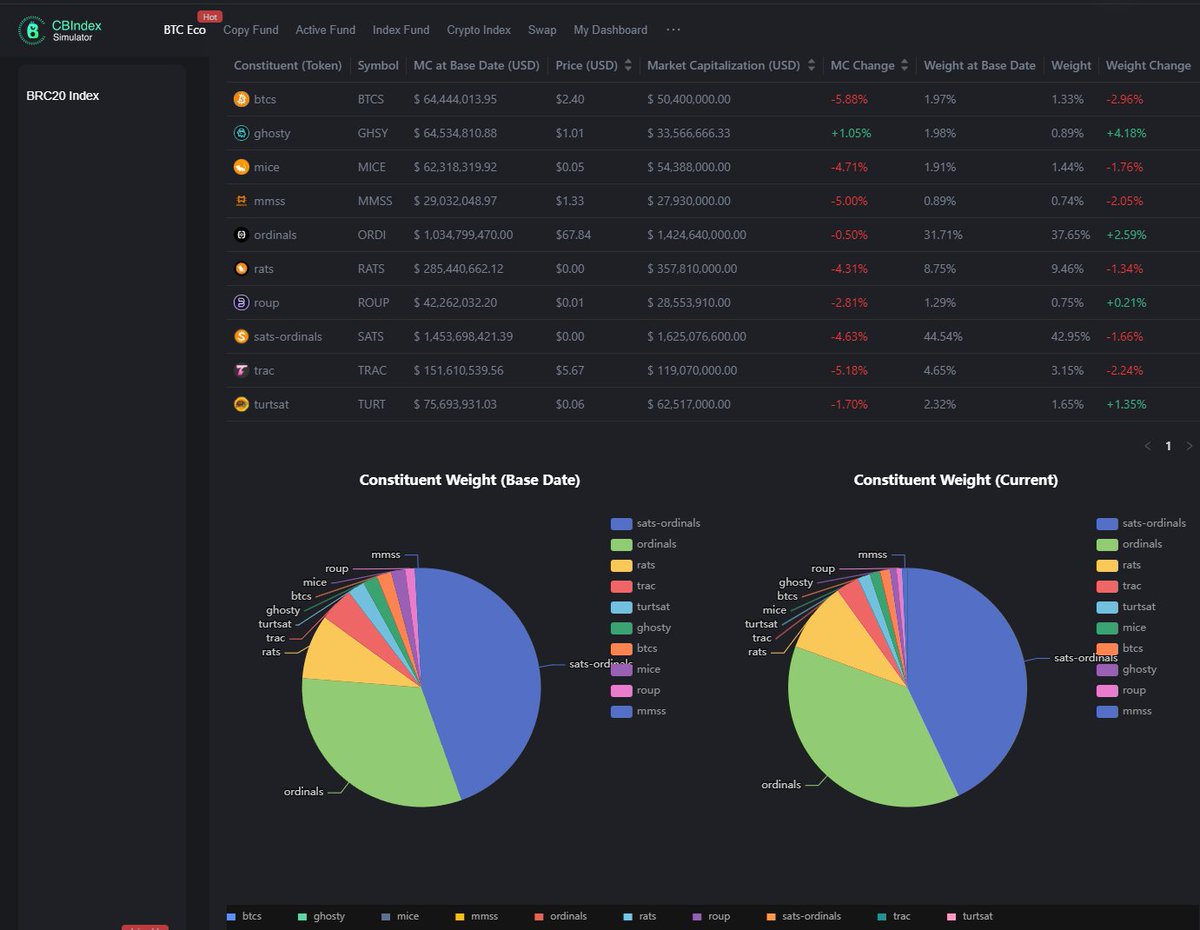Toggle ghosty in Base Date legend
Screen dimensions: 1200x930
[x=640, y=627]
